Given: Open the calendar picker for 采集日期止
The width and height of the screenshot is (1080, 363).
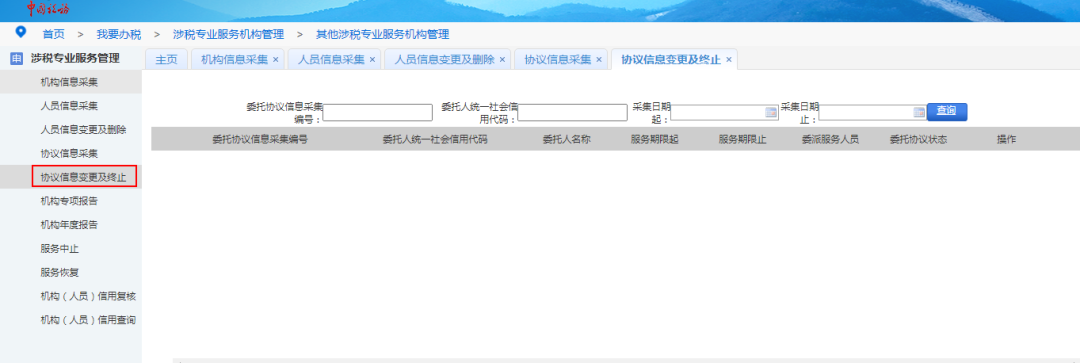Looking at the screenshot, I should tap(919, 112).
